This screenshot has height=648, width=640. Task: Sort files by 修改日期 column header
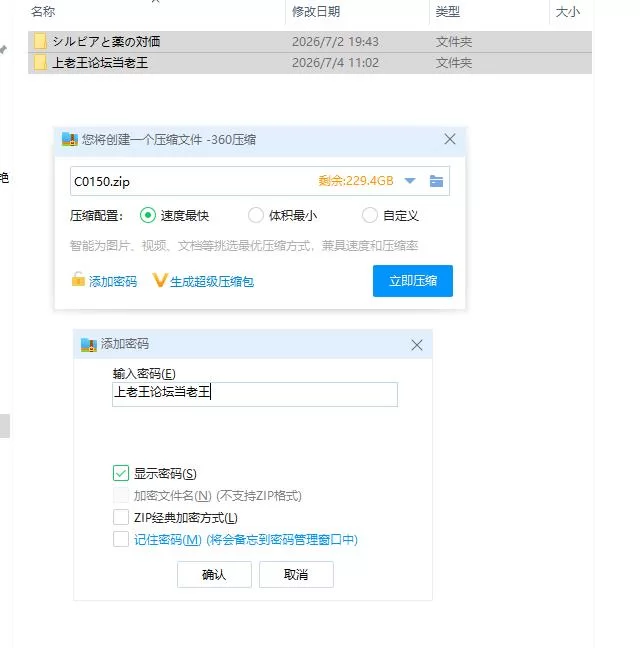[x=316, y=12]
